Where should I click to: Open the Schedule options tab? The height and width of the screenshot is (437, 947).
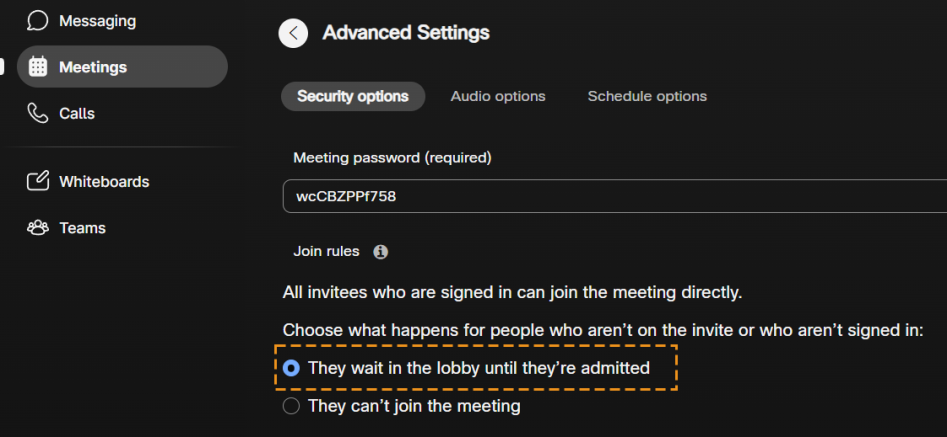coord(647,96)
